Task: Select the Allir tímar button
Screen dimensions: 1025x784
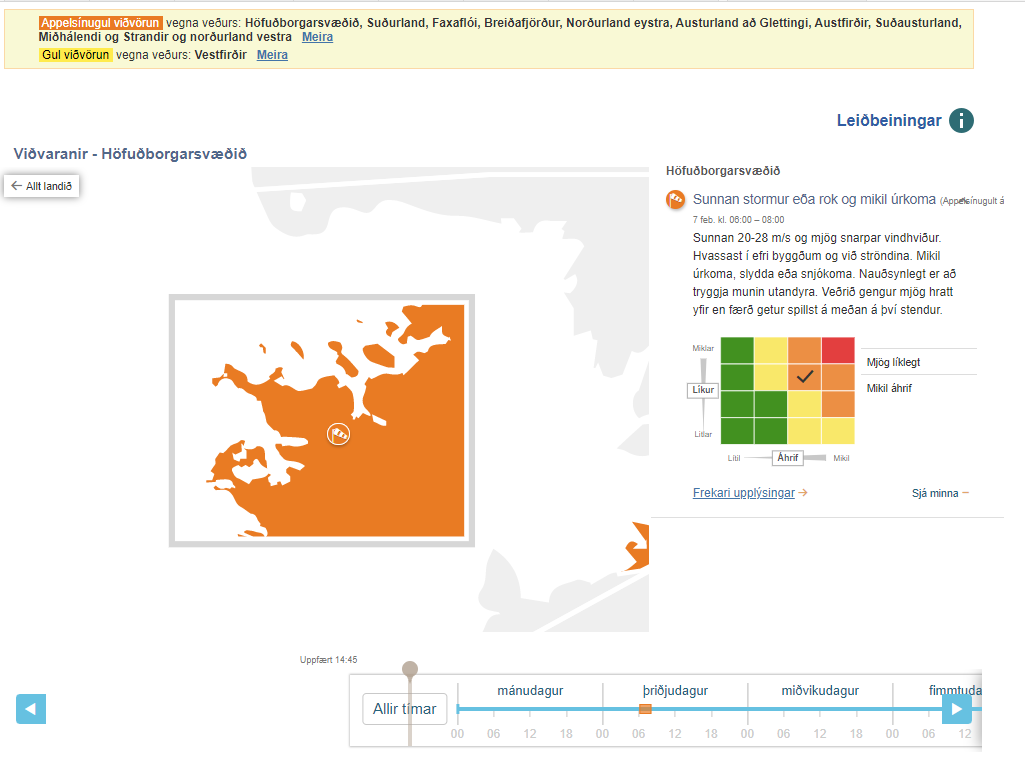Action: 404,709
